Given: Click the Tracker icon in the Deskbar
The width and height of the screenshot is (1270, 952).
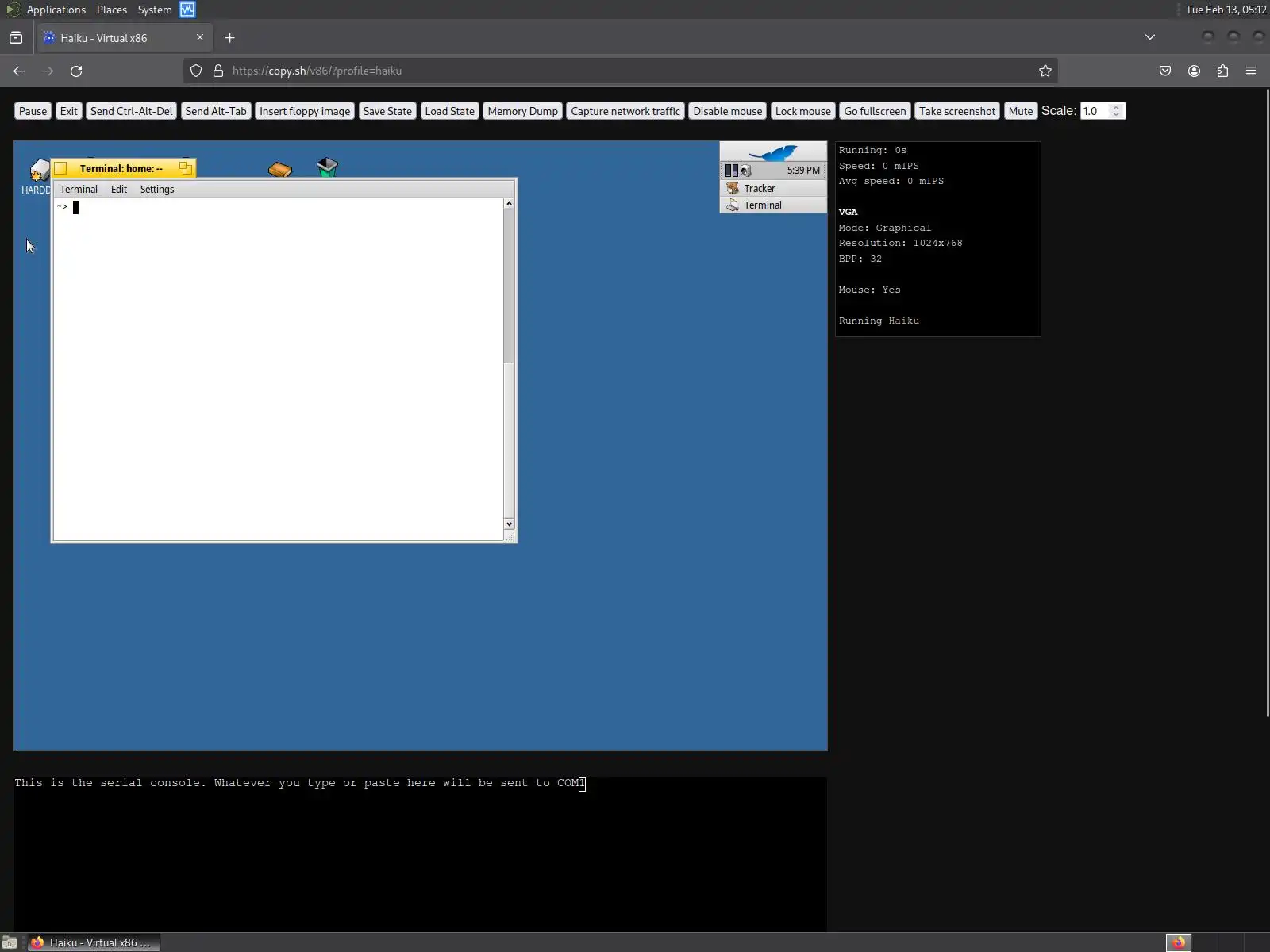Looking at the screenshot, I should pyautogui.click(x=733, y=188).
